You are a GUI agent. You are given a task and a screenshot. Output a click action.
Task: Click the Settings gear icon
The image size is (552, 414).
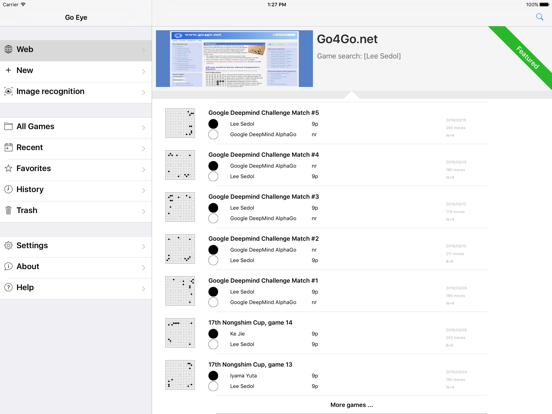[8, 245]
